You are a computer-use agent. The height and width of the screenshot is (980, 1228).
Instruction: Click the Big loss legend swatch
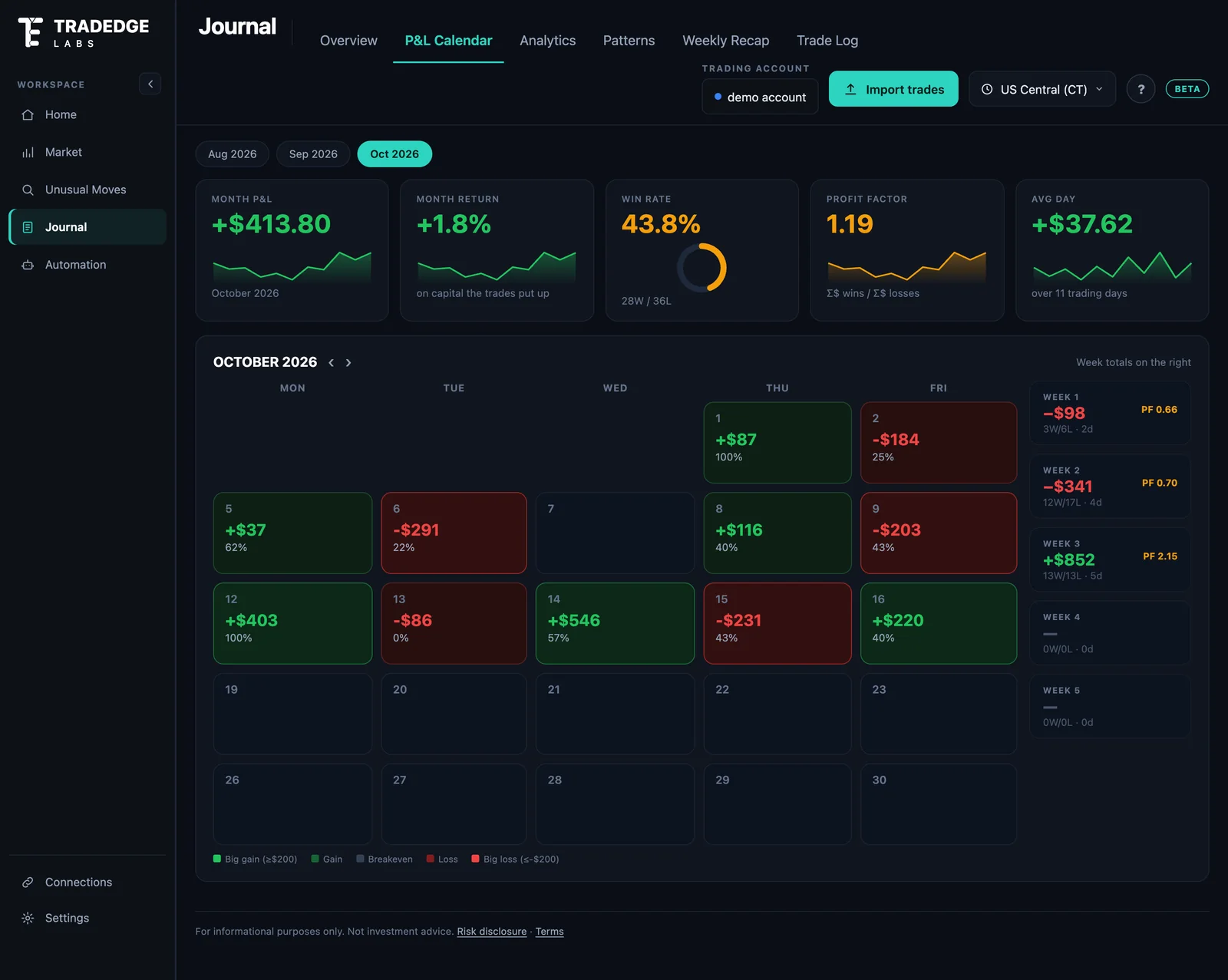click(476, 859)
